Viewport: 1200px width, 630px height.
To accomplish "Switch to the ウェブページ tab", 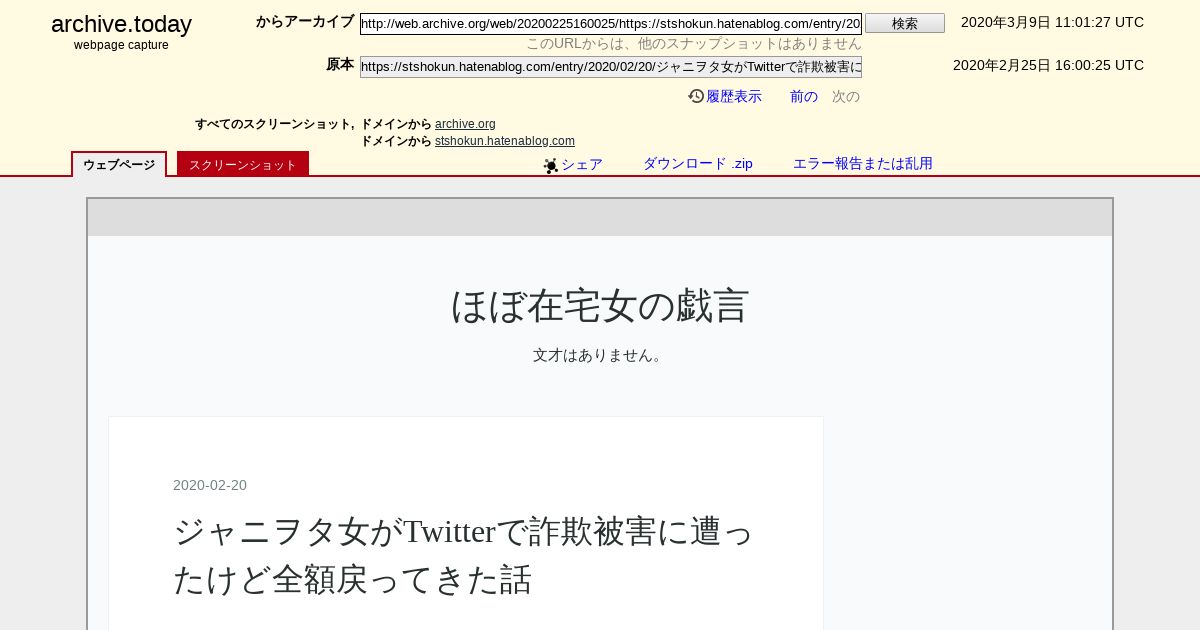I will [x=119, y=165].
